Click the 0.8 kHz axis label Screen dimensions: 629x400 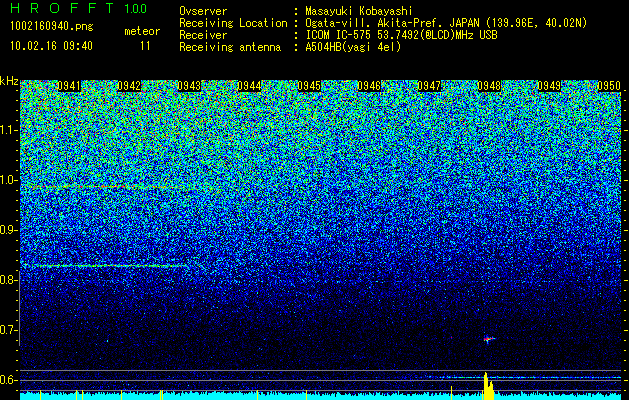pos(8,280)
